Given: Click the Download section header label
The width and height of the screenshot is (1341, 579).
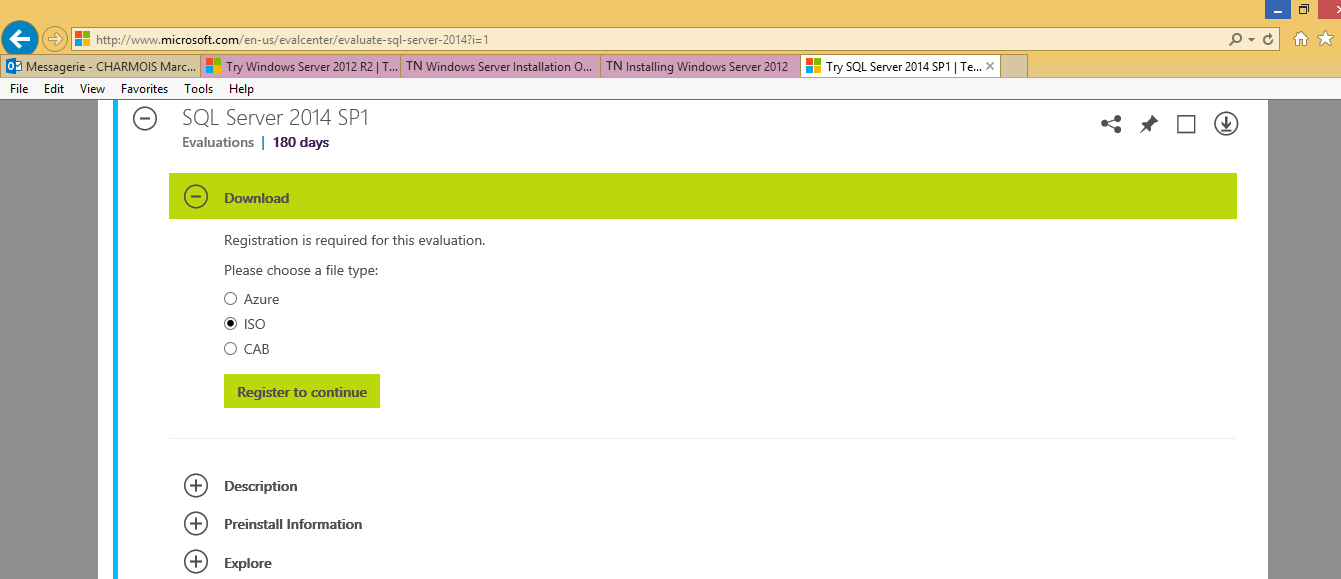Looking at the screenshot, I should tap(256, 198).
